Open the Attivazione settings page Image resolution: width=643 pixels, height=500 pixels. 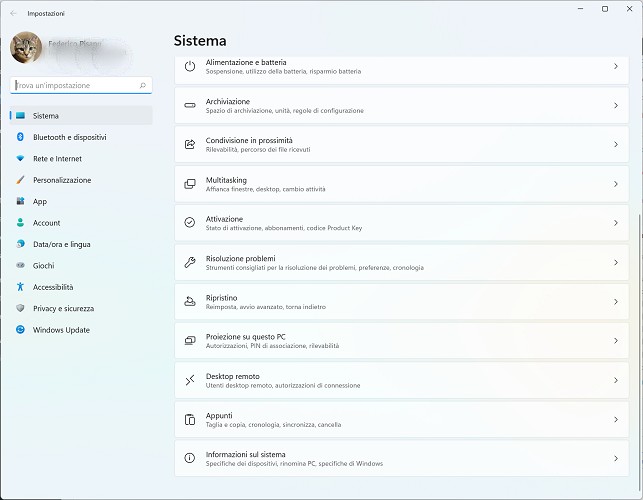tap(400, 223)
